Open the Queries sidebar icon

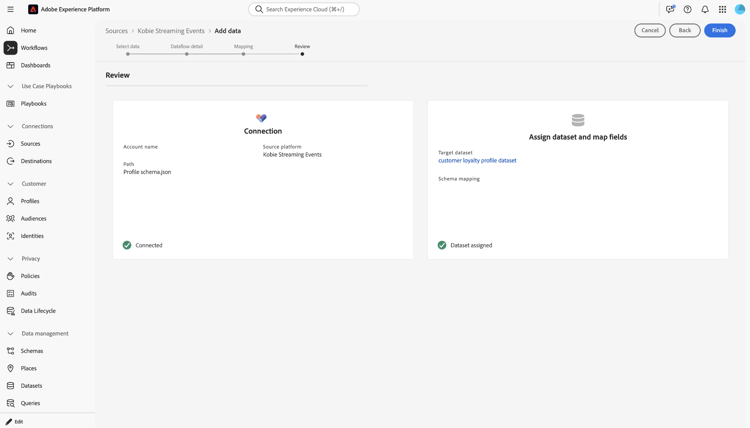tap(10, 403)
